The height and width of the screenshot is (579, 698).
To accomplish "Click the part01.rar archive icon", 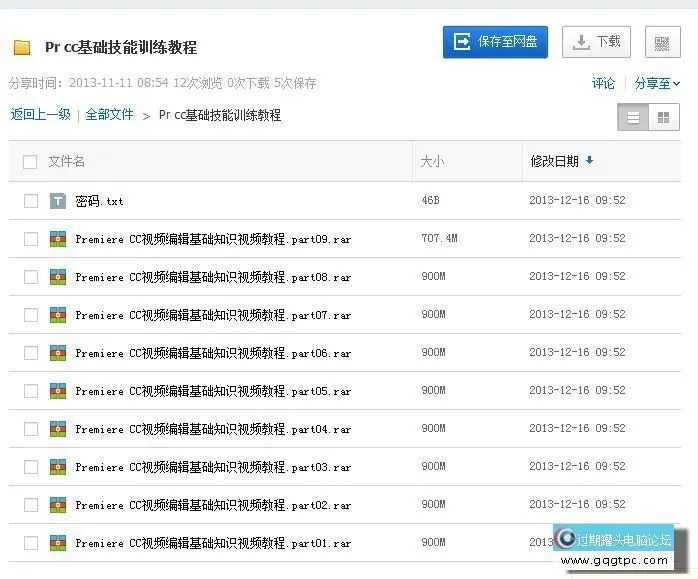I will (58, 543).
